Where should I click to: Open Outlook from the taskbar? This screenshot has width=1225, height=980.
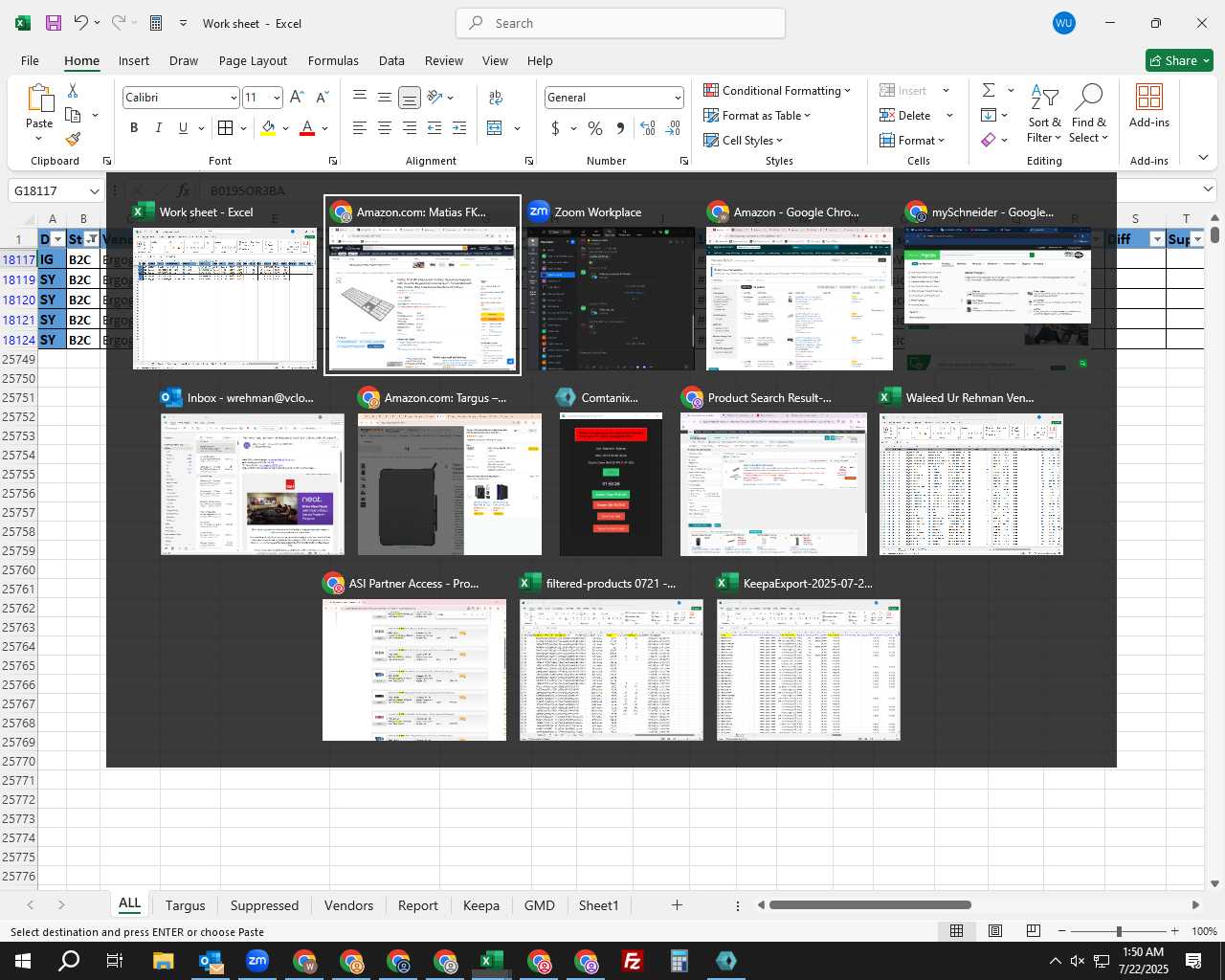tap(211, 961)
